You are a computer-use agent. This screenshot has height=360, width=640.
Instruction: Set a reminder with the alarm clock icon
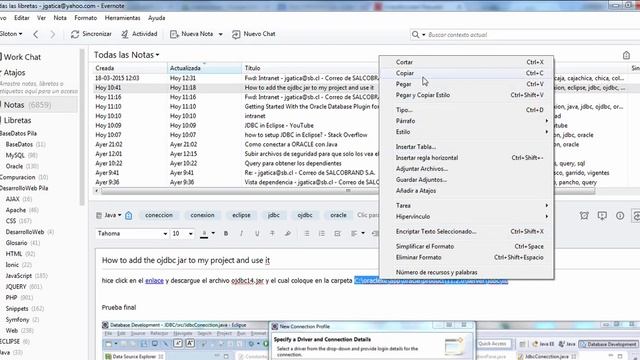[x=584, y=216]
